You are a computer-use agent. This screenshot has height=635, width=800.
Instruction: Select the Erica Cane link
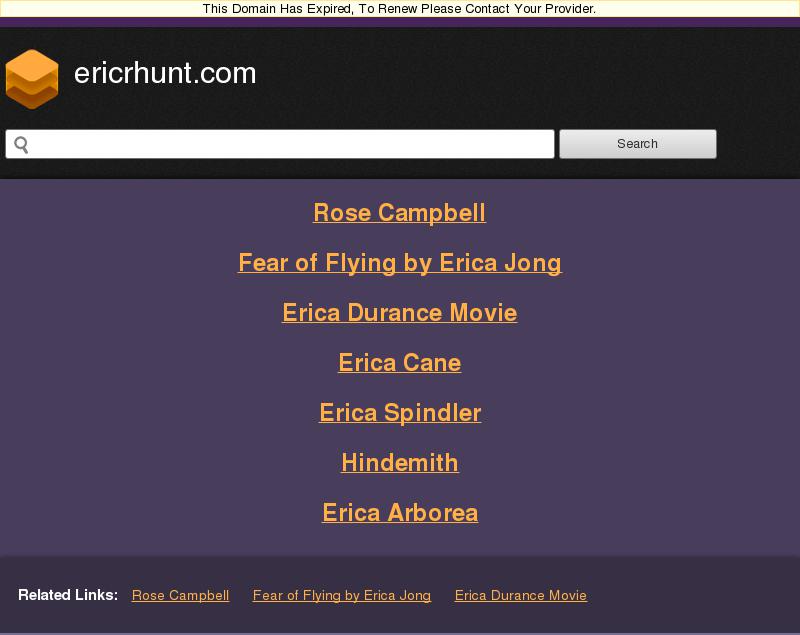[x=400, y=362]
